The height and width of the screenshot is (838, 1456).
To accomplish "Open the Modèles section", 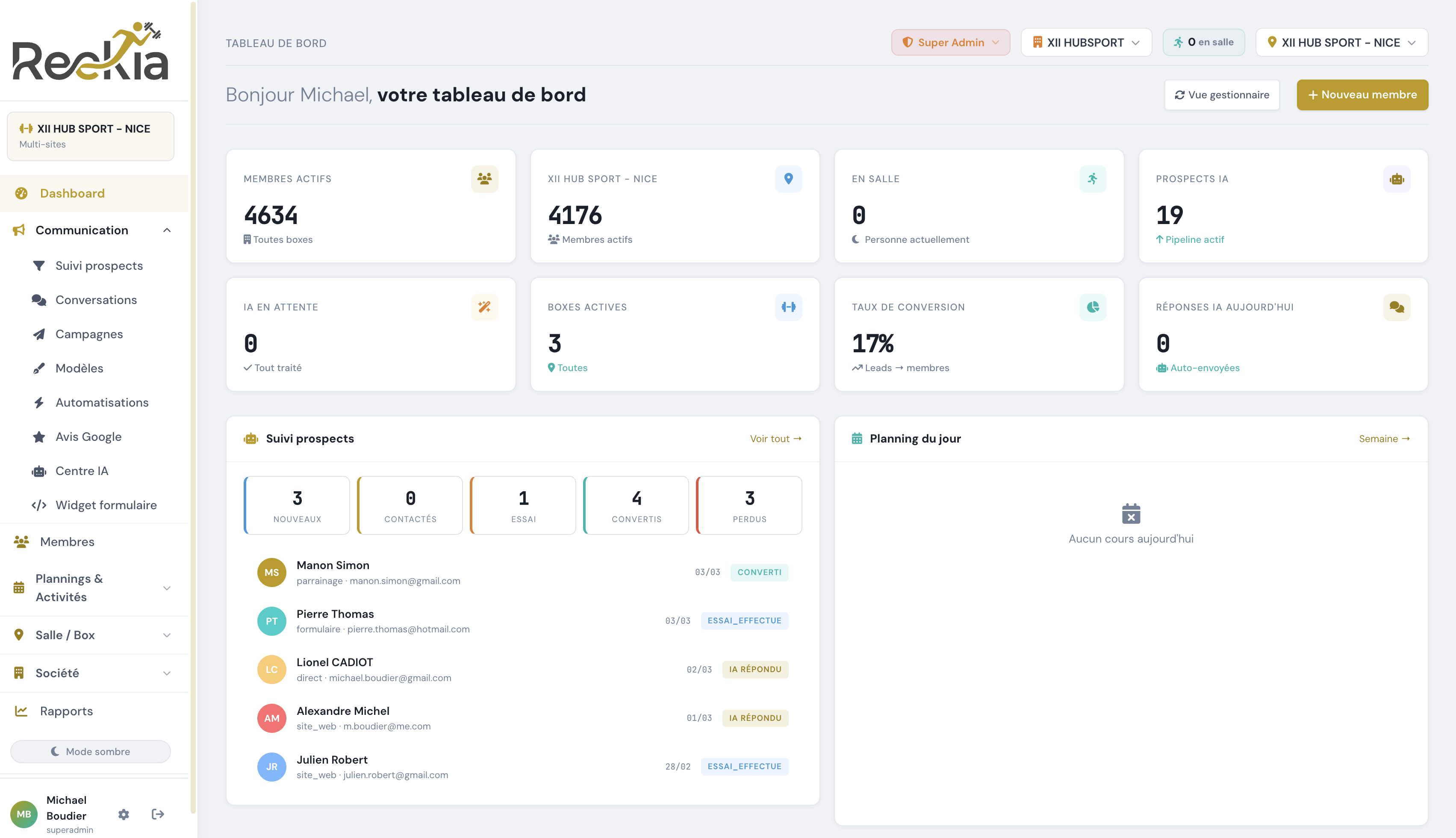I will 79,368.
